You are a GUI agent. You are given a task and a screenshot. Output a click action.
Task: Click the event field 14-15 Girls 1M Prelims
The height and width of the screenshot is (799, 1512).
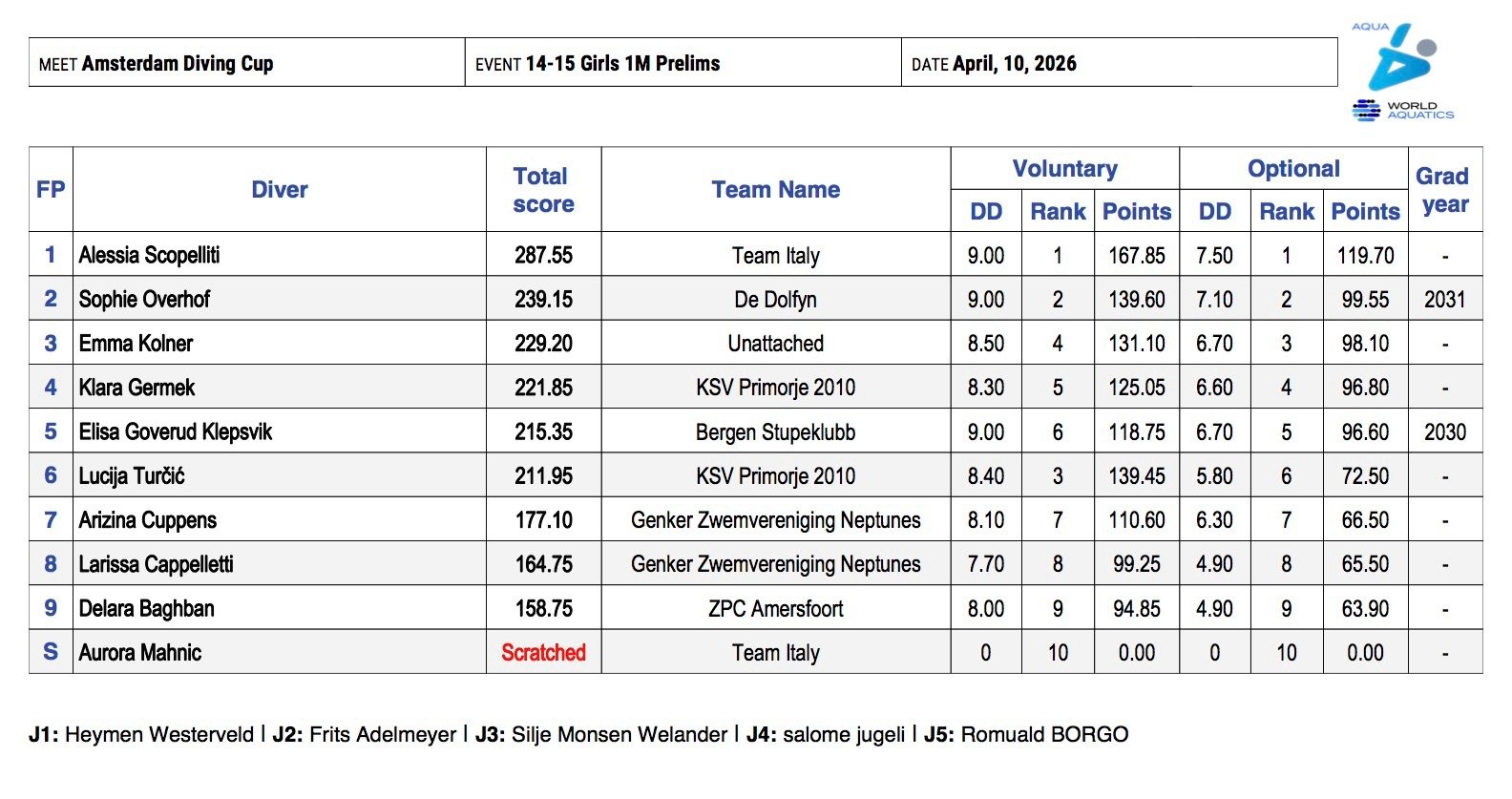click(x=622, y=64)
